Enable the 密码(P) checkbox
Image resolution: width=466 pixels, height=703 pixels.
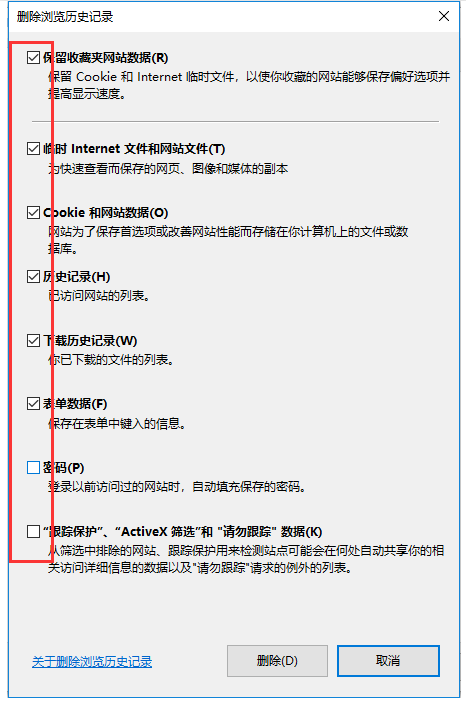click(x=33, y=468)
